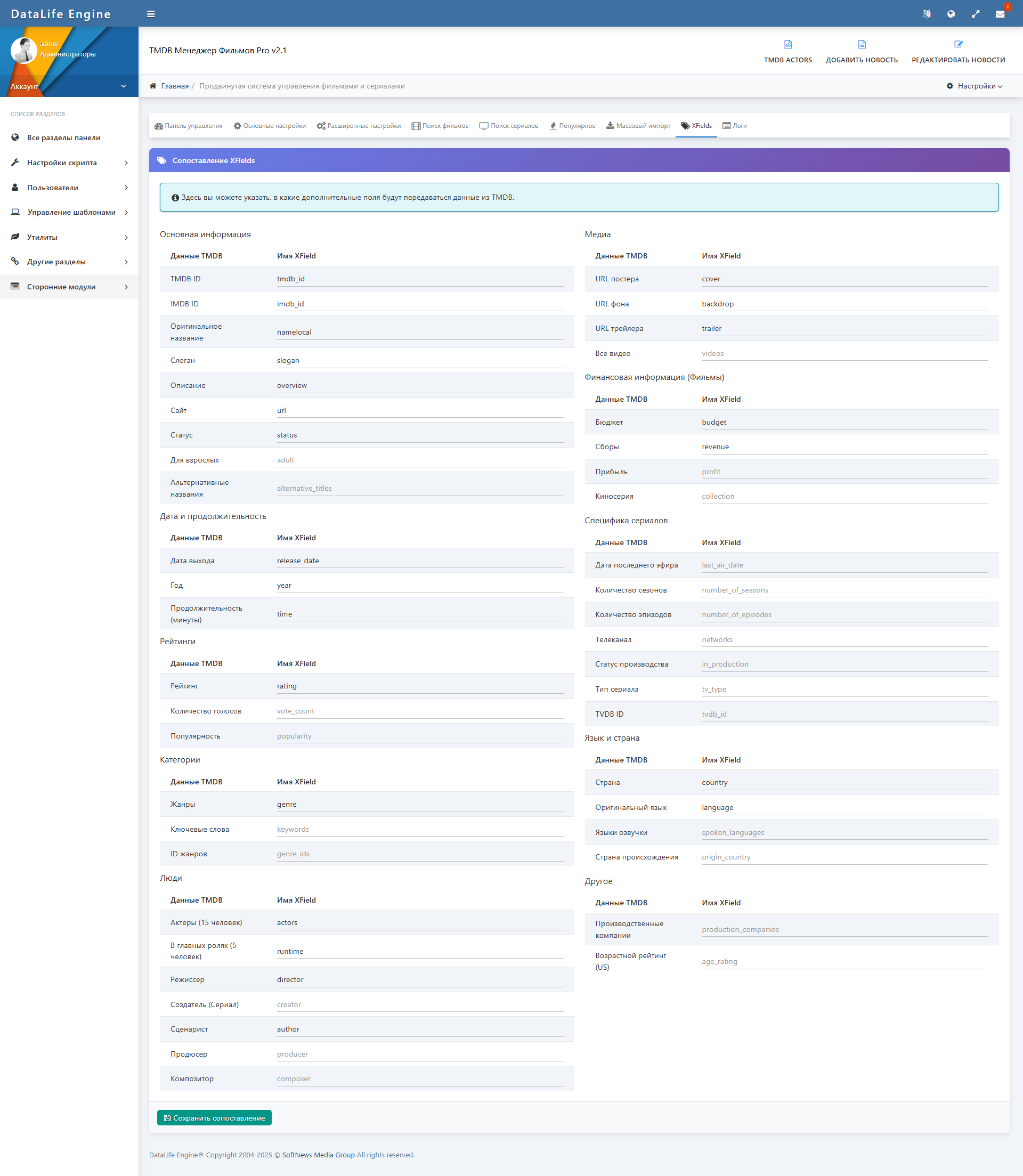
Task: Open the Логи tab
Action: 734,126
